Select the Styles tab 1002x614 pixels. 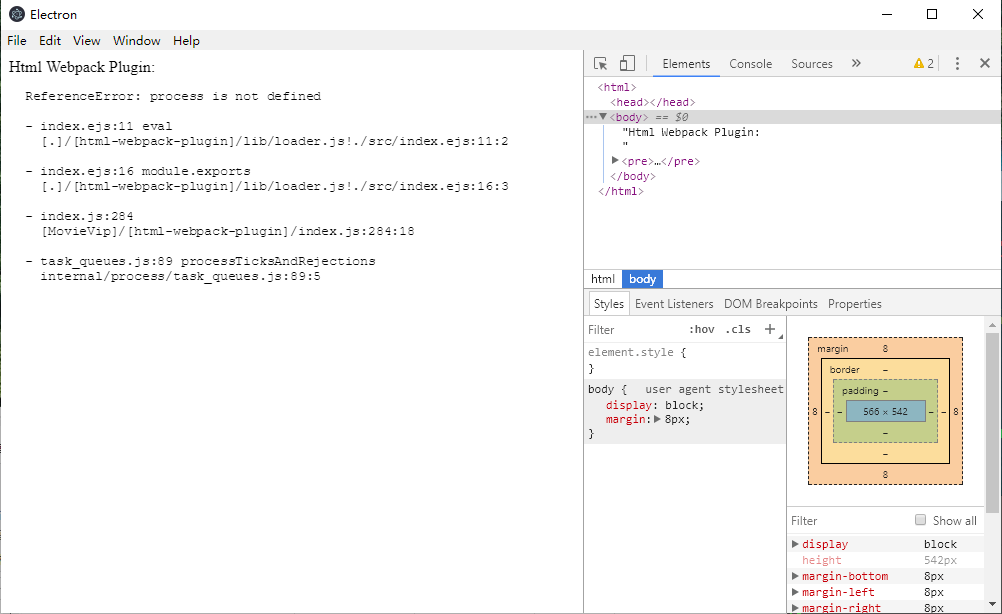(608, 304)
